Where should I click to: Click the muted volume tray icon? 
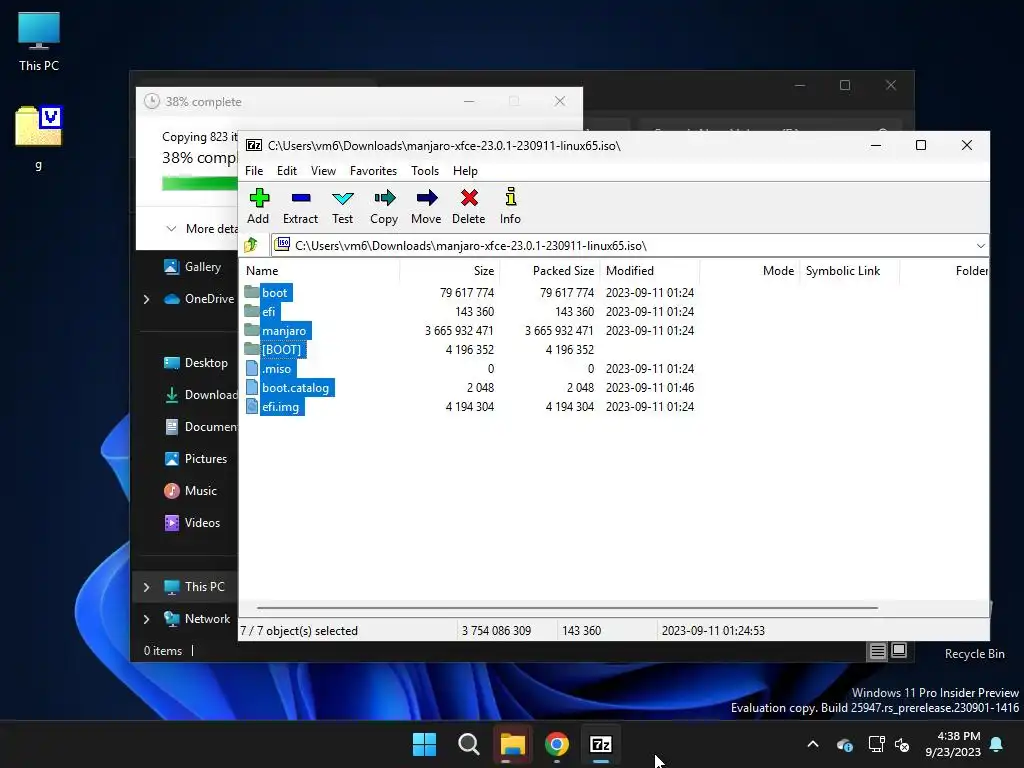click(902, 744)
